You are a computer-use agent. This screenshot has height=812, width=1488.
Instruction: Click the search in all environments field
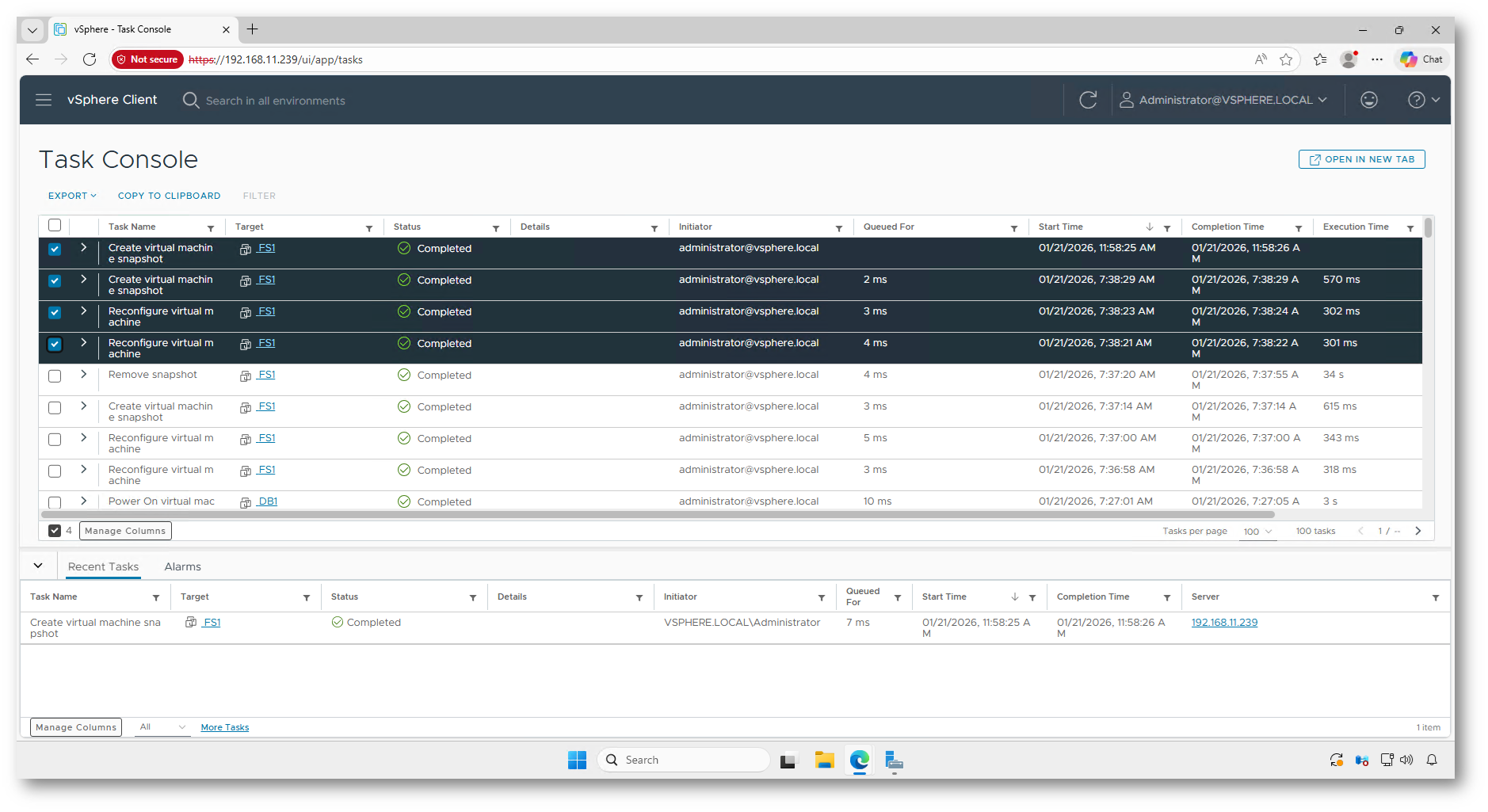pyautogui.click(x=275, y=101)
